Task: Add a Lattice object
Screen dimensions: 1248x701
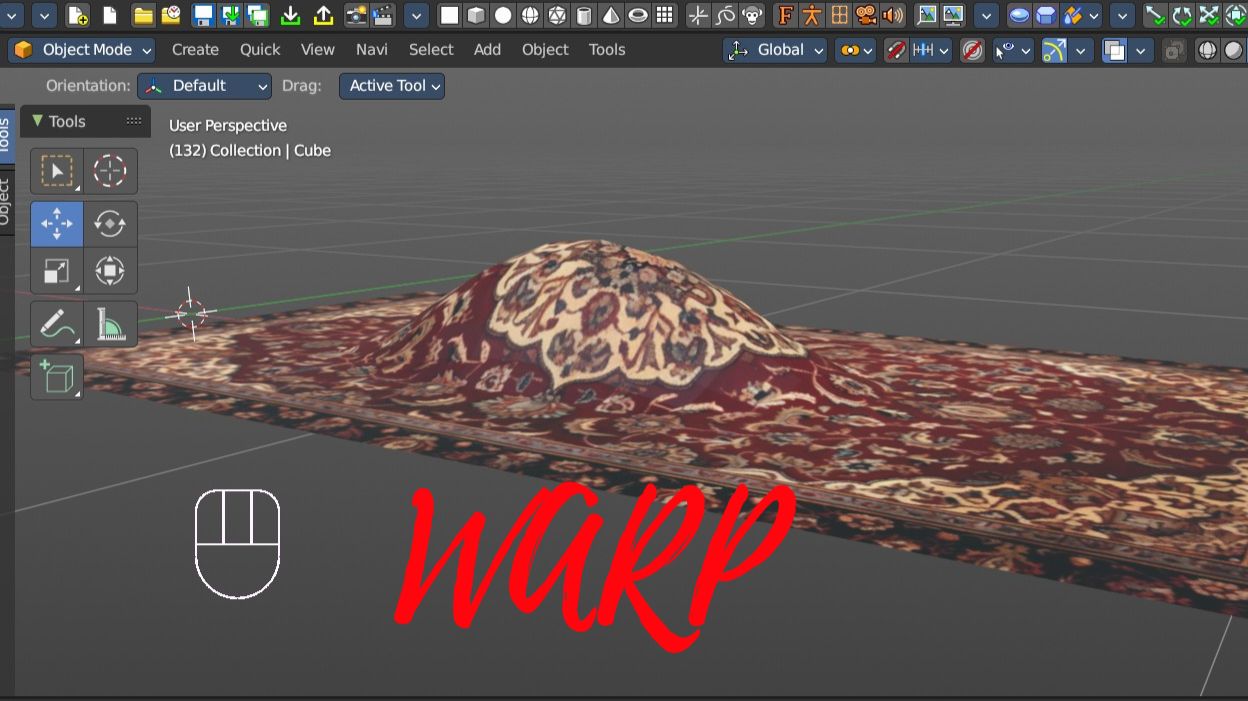Action: (x=839, y=15)
